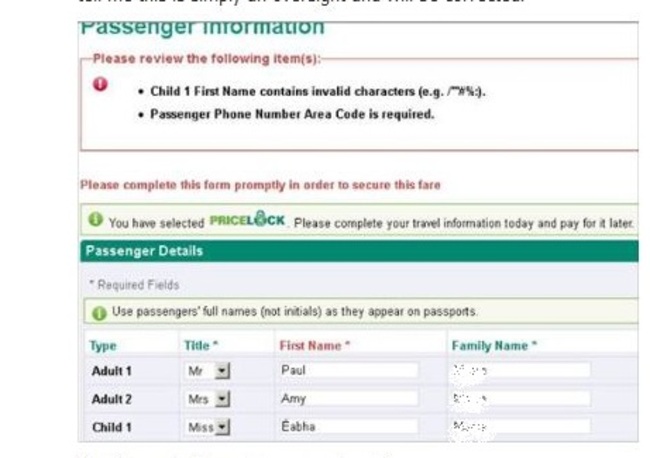Click the PRICELOCK logo
The height and width of the screenshot is (458, 650).
point(250,221)
